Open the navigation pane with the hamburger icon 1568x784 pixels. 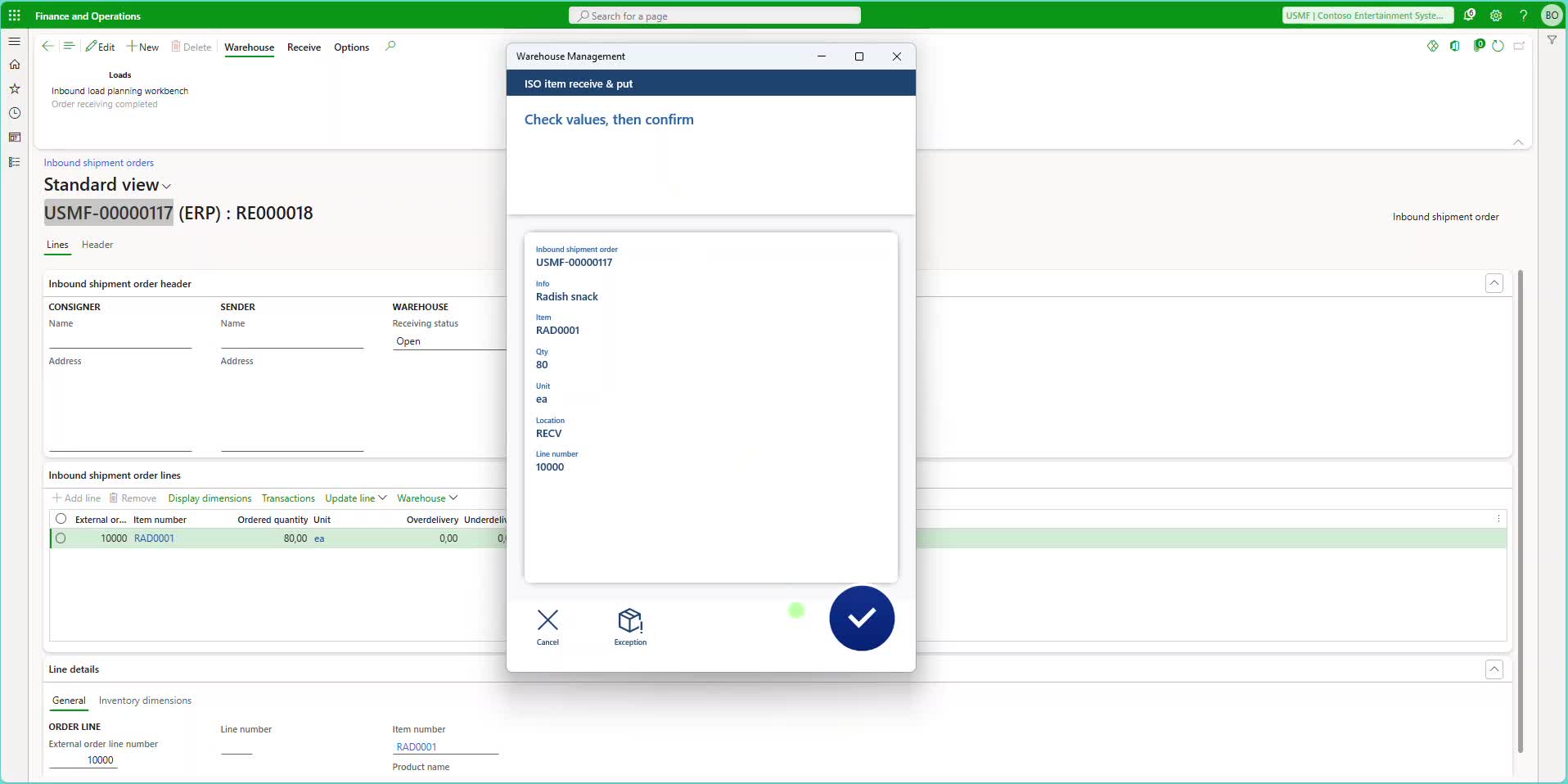coord(15,41)
